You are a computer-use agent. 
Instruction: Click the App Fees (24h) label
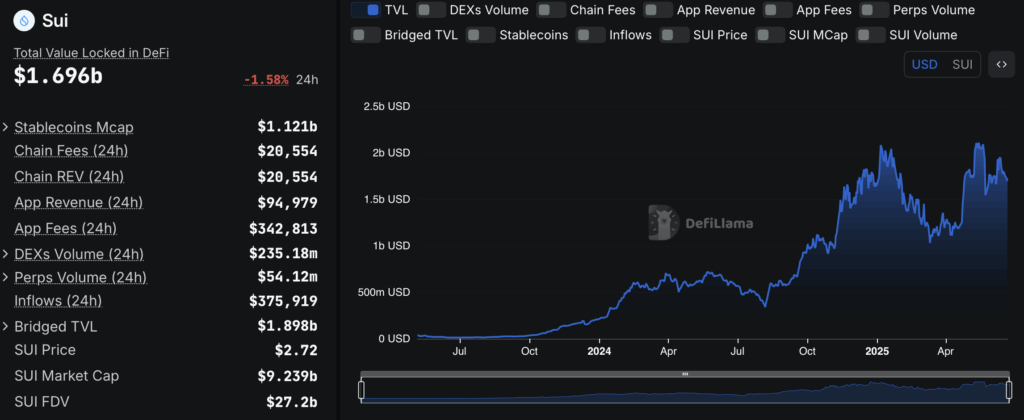point(66,229)
